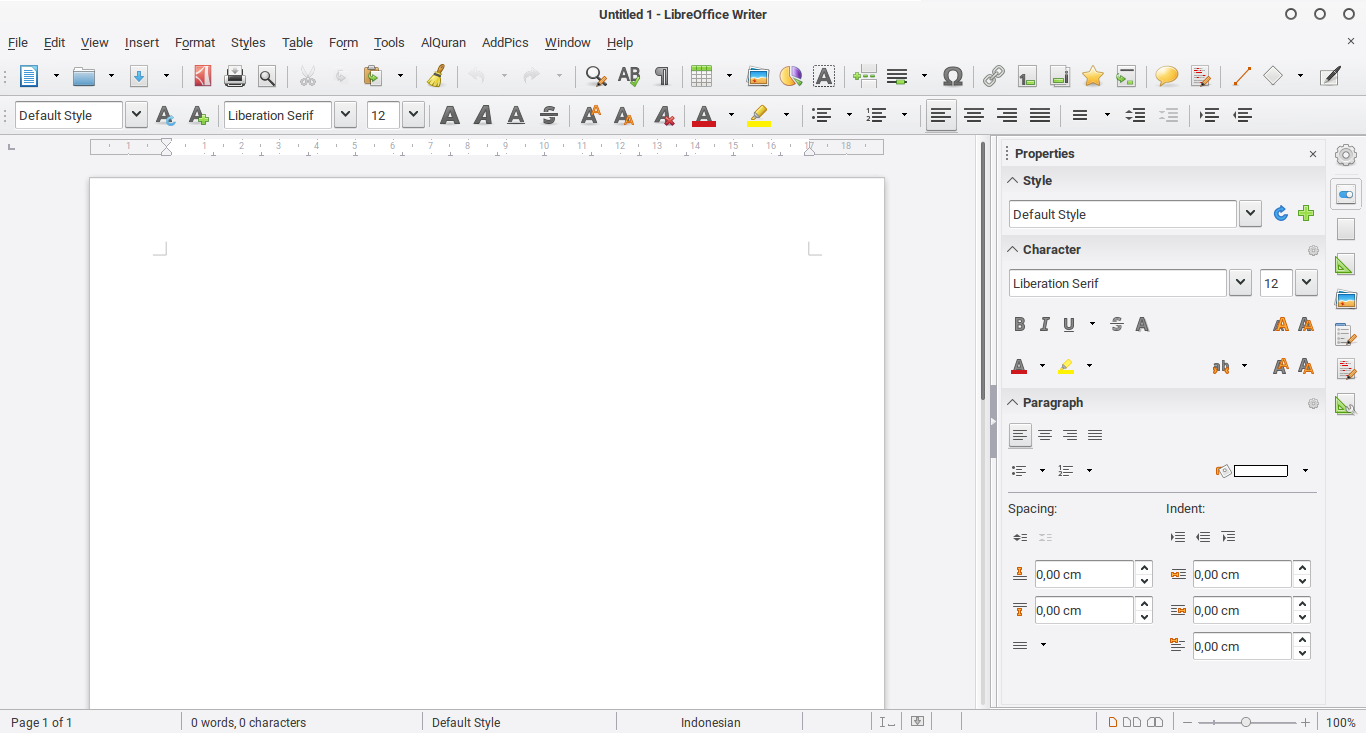Open the AlQuran menu
The height and width of the screenshot is (733, 1366).
[443, 43]
